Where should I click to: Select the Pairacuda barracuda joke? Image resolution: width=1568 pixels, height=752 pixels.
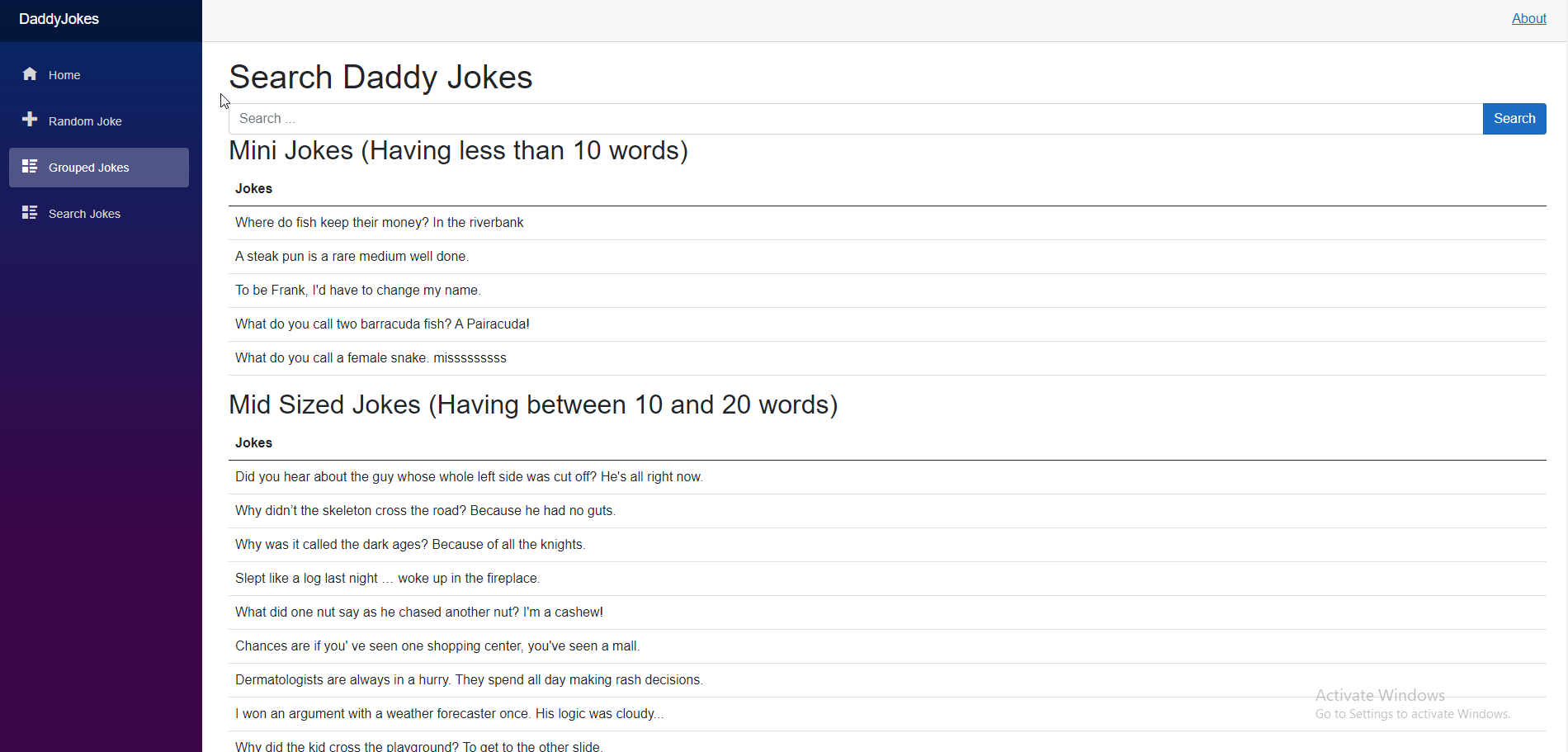[x=381, y=324]
